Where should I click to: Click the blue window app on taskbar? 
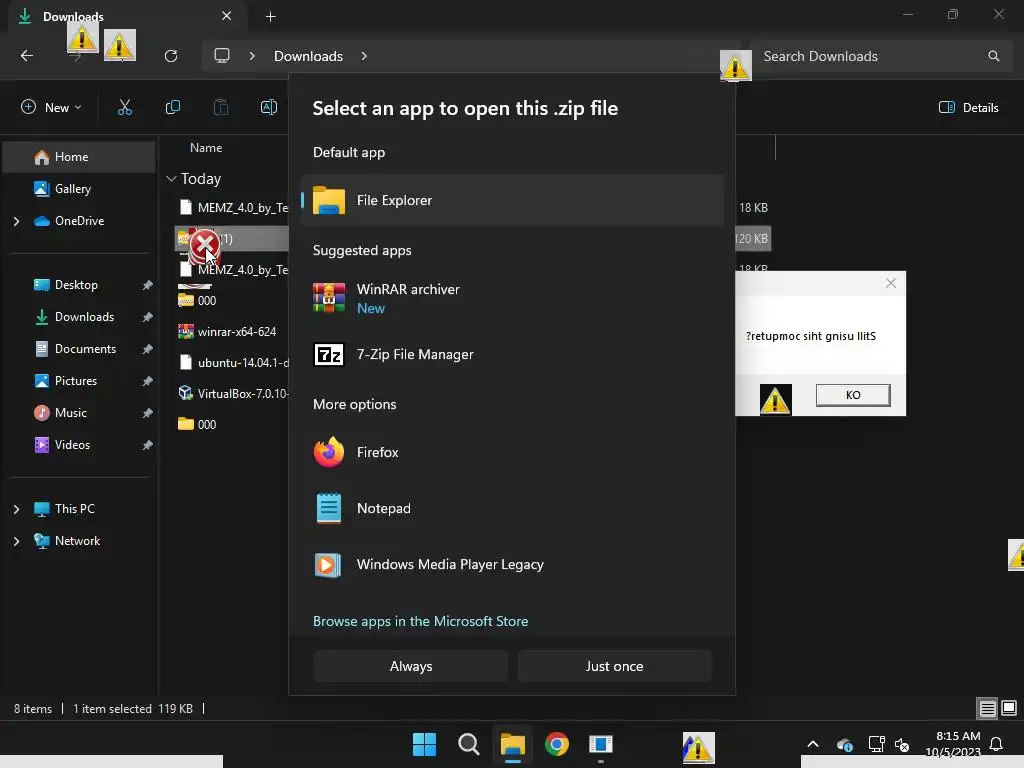click(x=601, y=744)
